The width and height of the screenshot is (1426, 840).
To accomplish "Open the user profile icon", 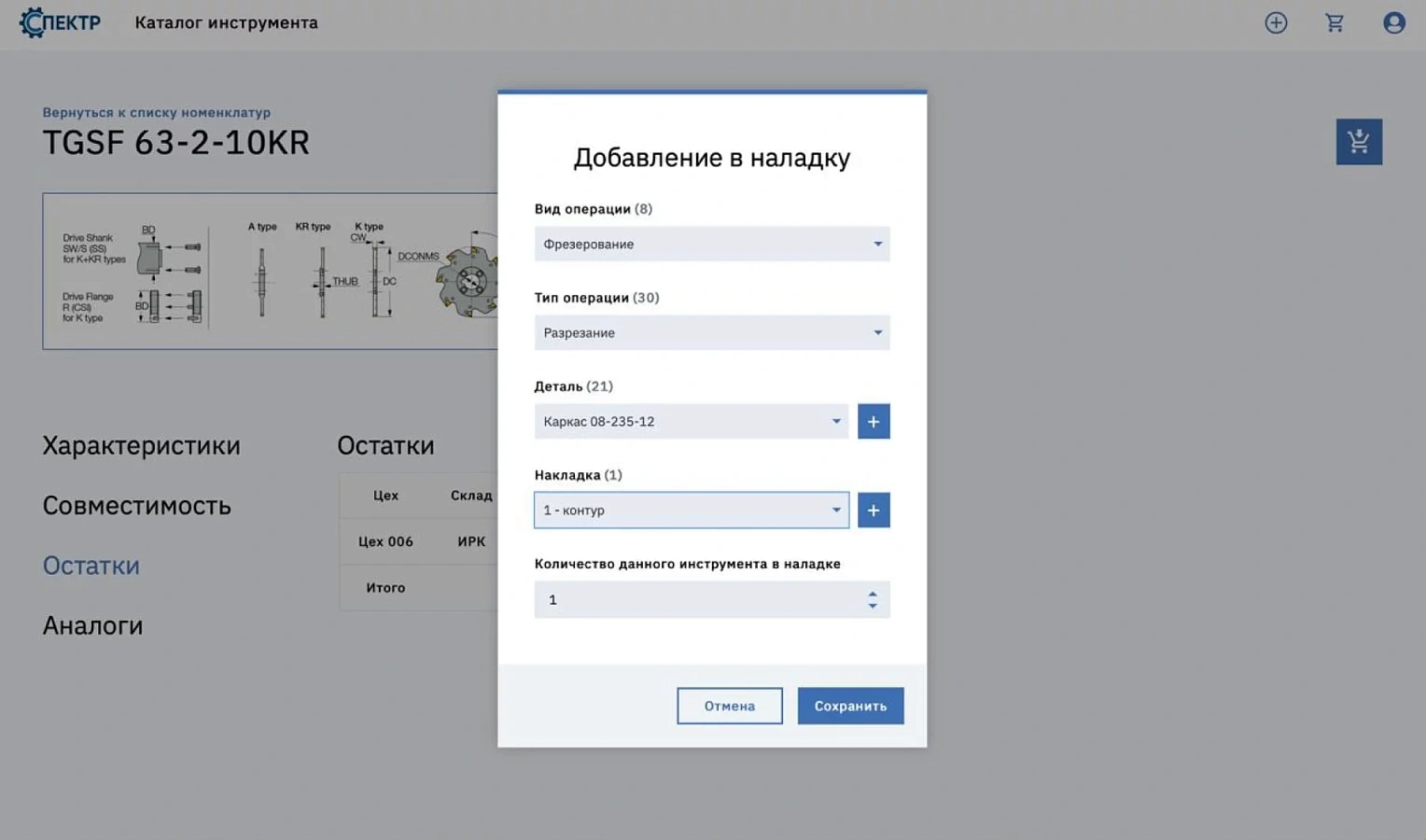I will 1394,22.
